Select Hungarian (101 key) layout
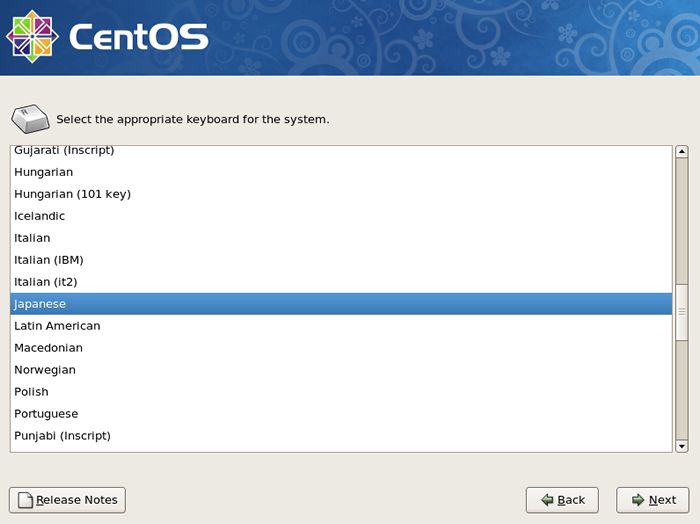This screenshot has height=524, width=700. pos(341,194)
